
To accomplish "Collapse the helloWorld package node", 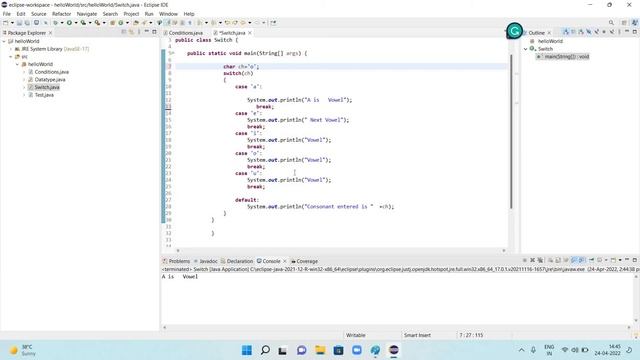I will coord(18,64).
